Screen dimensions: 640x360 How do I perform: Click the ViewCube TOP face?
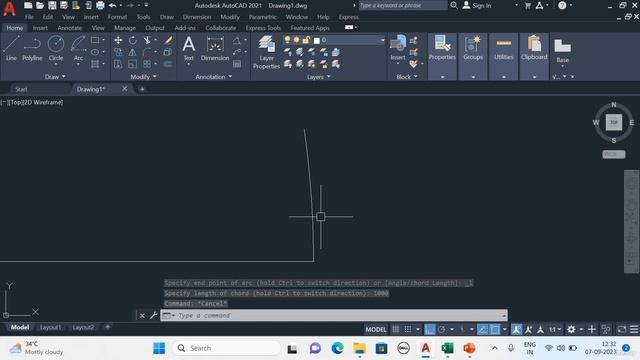(613, 122)
